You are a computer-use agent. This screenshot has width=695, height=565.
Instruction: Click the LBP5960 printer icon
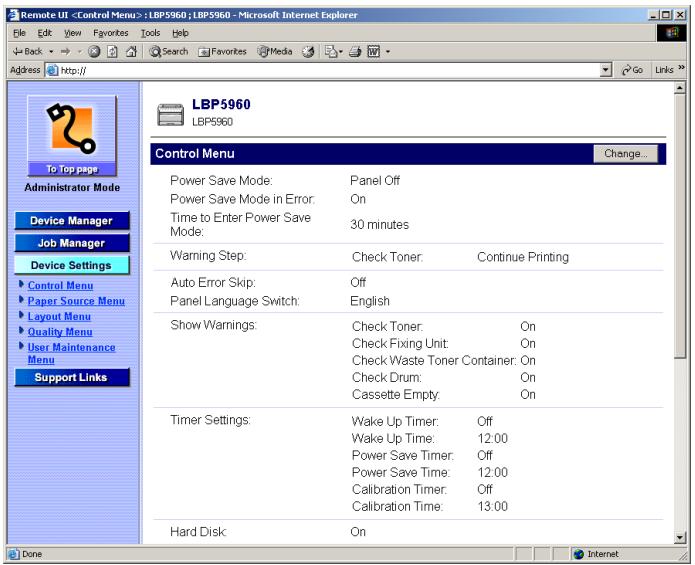click(x=170, y=114)
